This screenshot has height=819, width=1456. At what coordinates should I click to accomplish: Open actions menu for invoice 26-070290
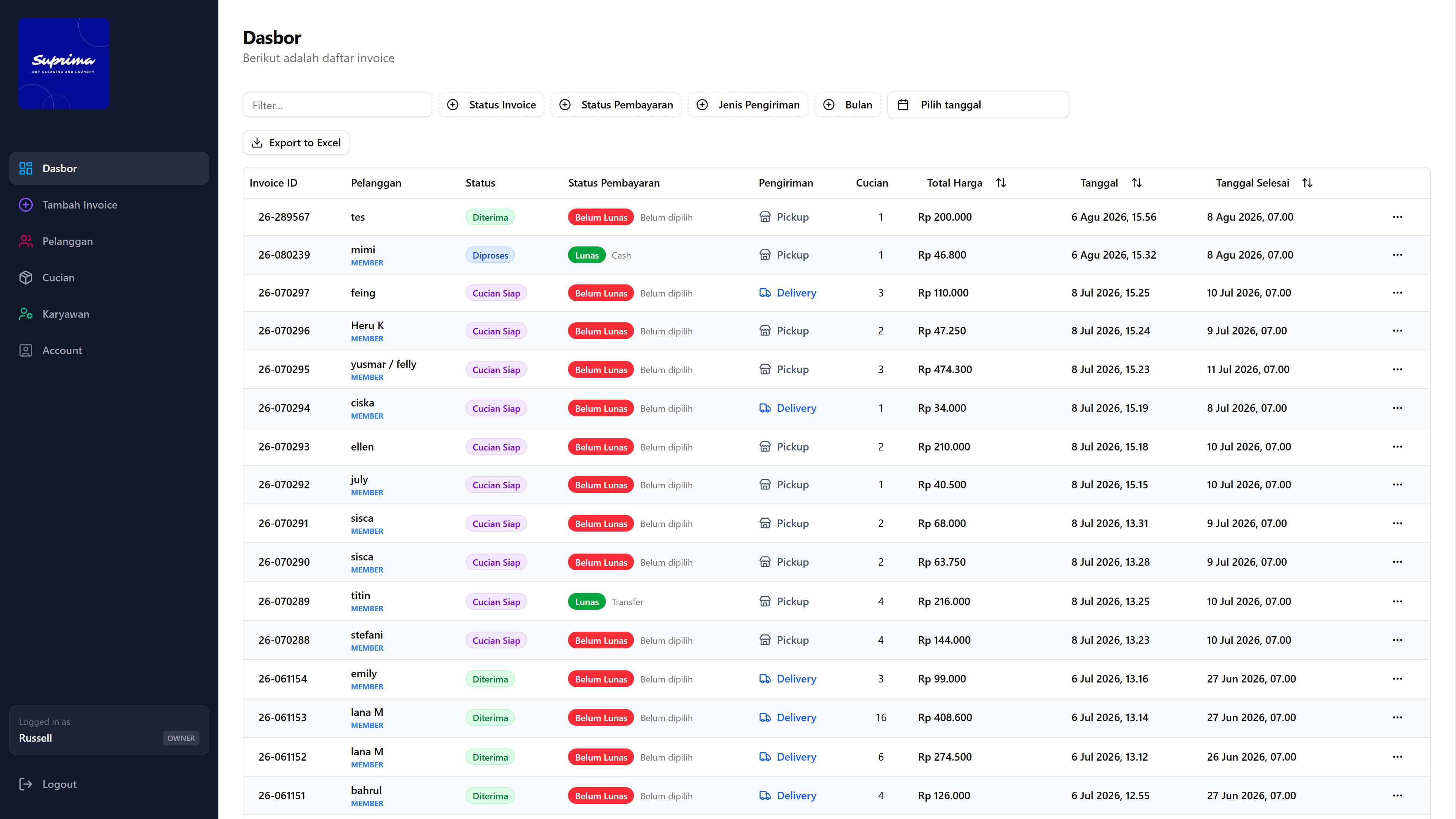[1397, 562]
